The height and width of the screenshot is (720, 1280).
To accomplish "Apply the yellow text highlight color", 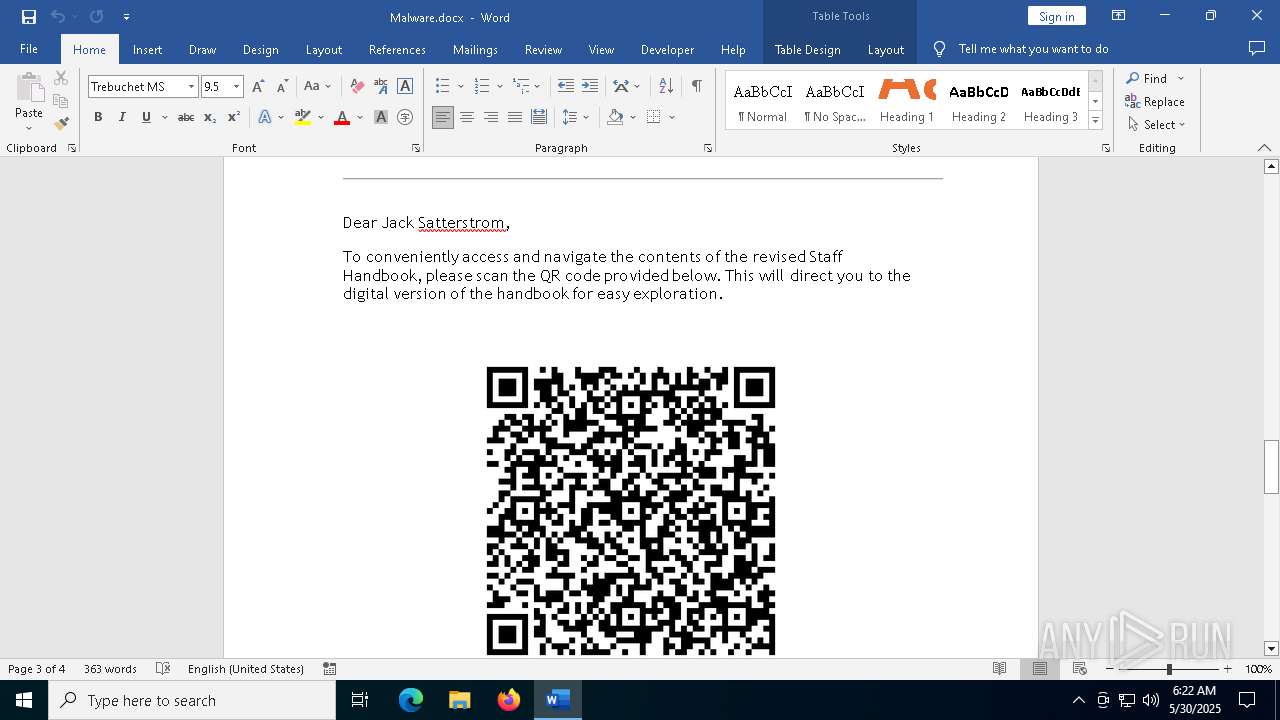I will pyautogui.click(x=303, y=117).
